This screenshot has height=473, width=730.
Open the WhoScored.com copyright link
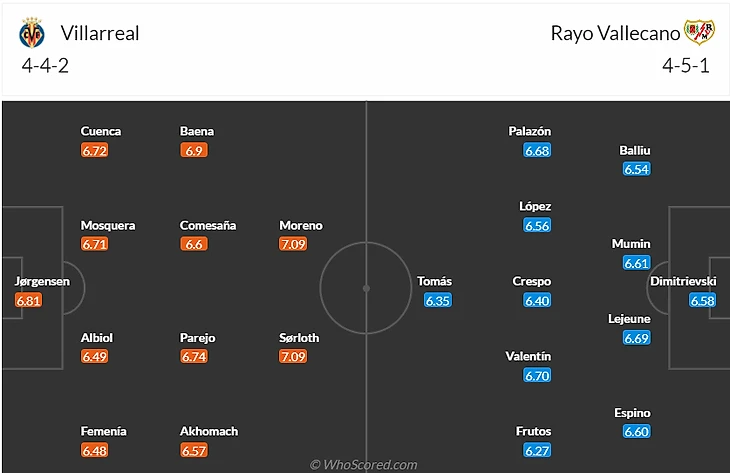click(364, 465)
